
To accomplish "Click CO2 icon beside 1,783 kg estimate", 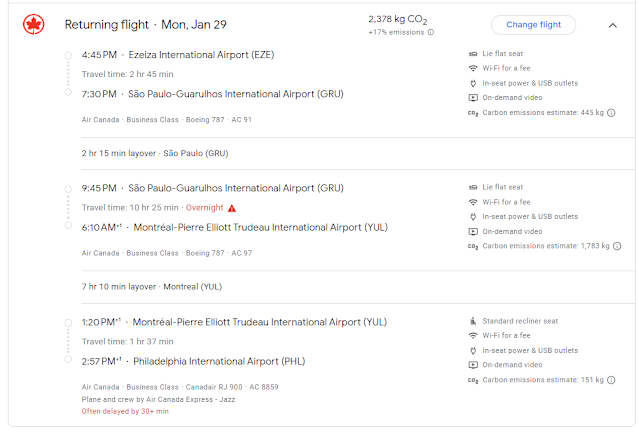I will pos(473,246).
